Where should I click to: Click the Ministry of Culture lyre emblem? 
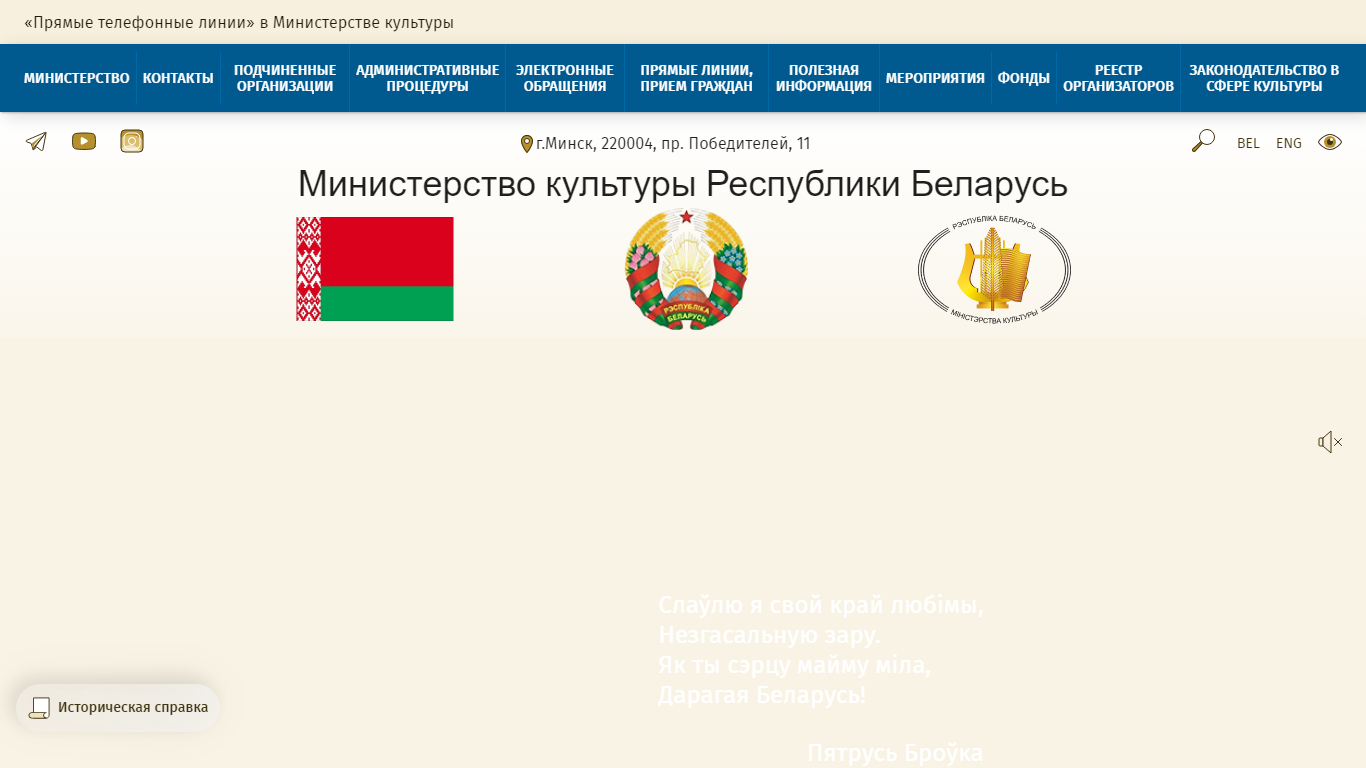pyautogui.click(x=994, y=269)
